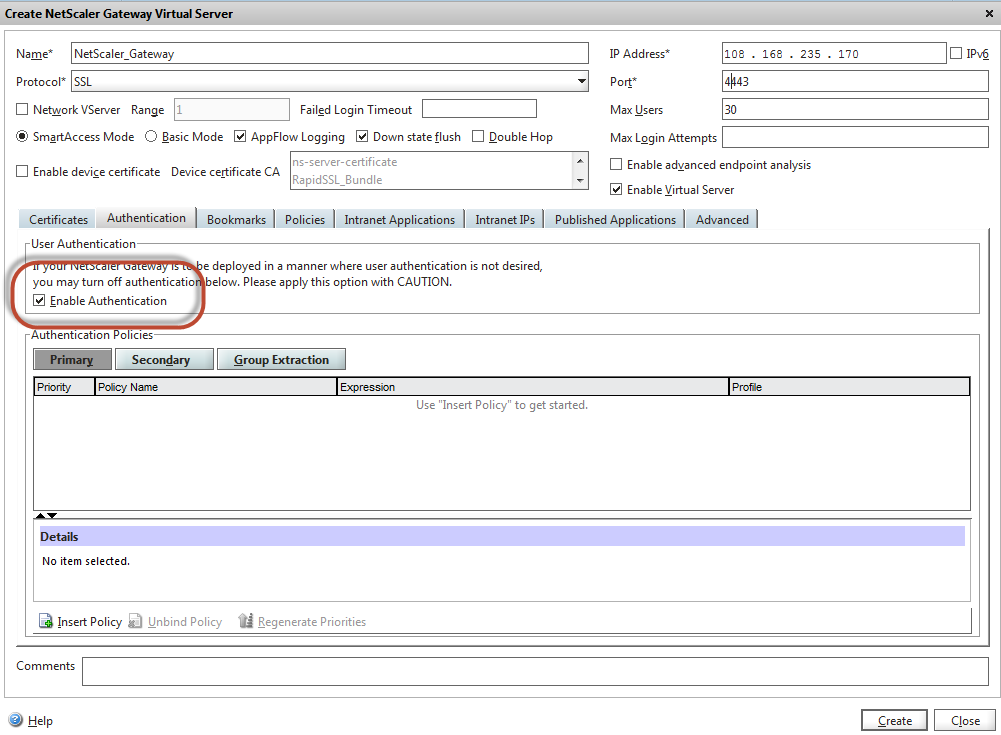Click the up arrow above Details pane

[40, 516]
